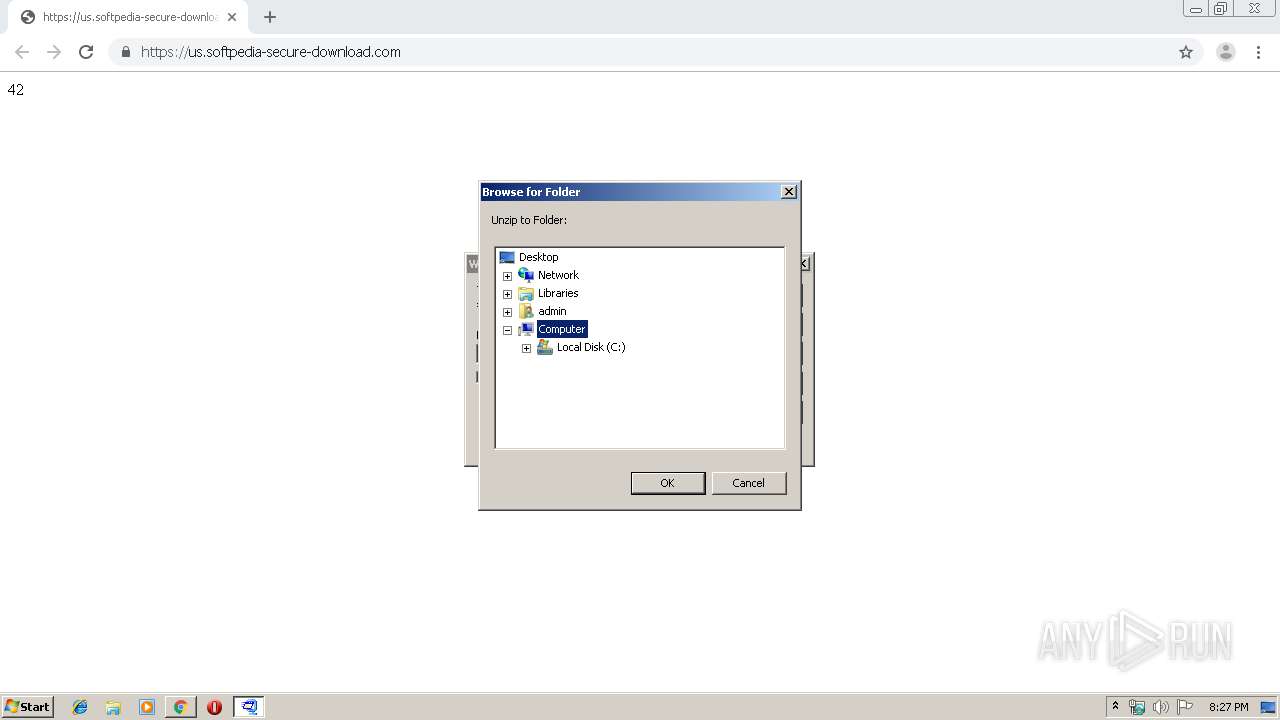This screenshot has height=720, width=1280.
Task: Expand the admin folder node
Action: 507,312
